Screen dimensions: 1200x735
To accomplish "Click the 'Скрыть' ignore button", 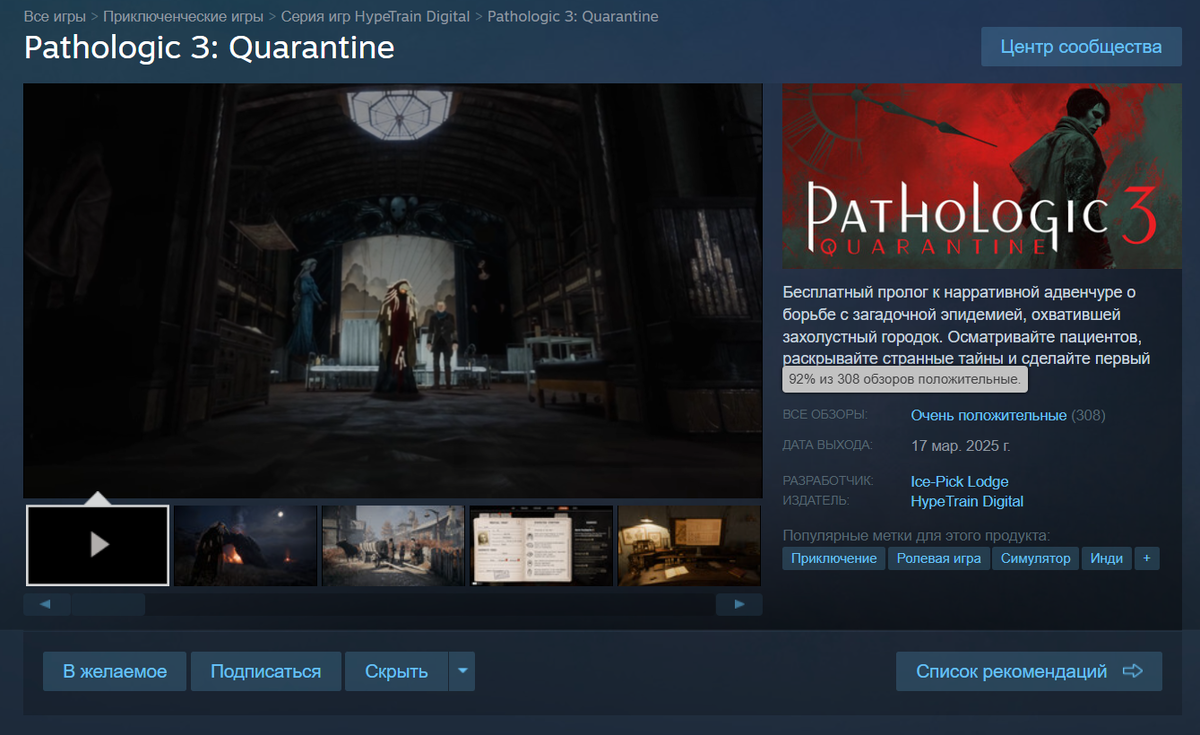I will click(x=396, y=671).
